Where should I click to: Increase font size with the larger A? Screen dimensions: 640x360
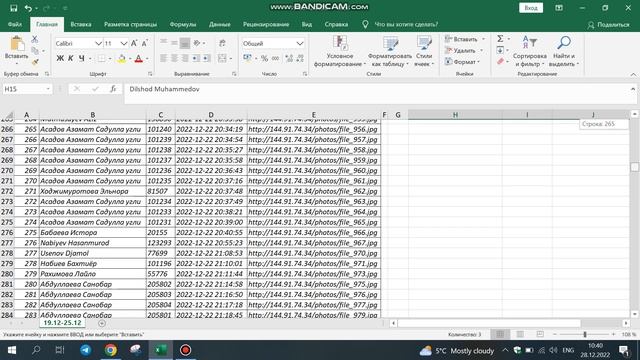click(x=134, y=43)
